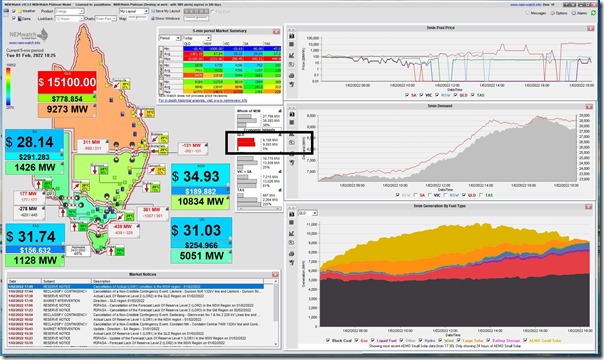Toggle the SA series checkbox in Pool Price chart
Image resolution: width=604 pixels, height=360 pixels.
pos(407,95)
